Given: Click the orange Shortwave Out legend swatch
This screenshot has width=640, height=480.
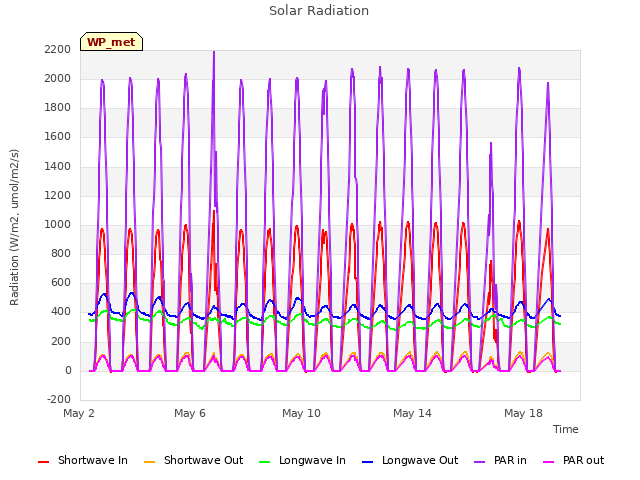Looking at the screenshot, I should 149,462.
